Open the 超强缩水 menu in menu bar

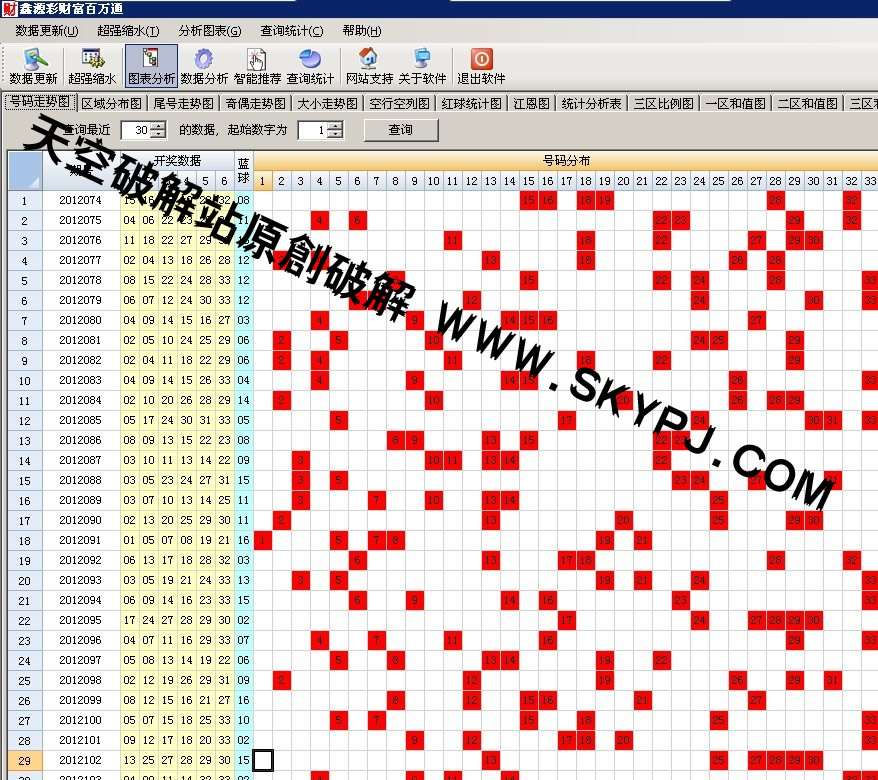click(128, 31)
